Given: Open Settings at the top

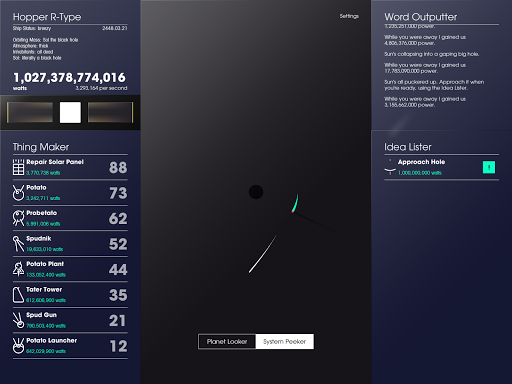Looking at the screenshot, I should [349, 16].
